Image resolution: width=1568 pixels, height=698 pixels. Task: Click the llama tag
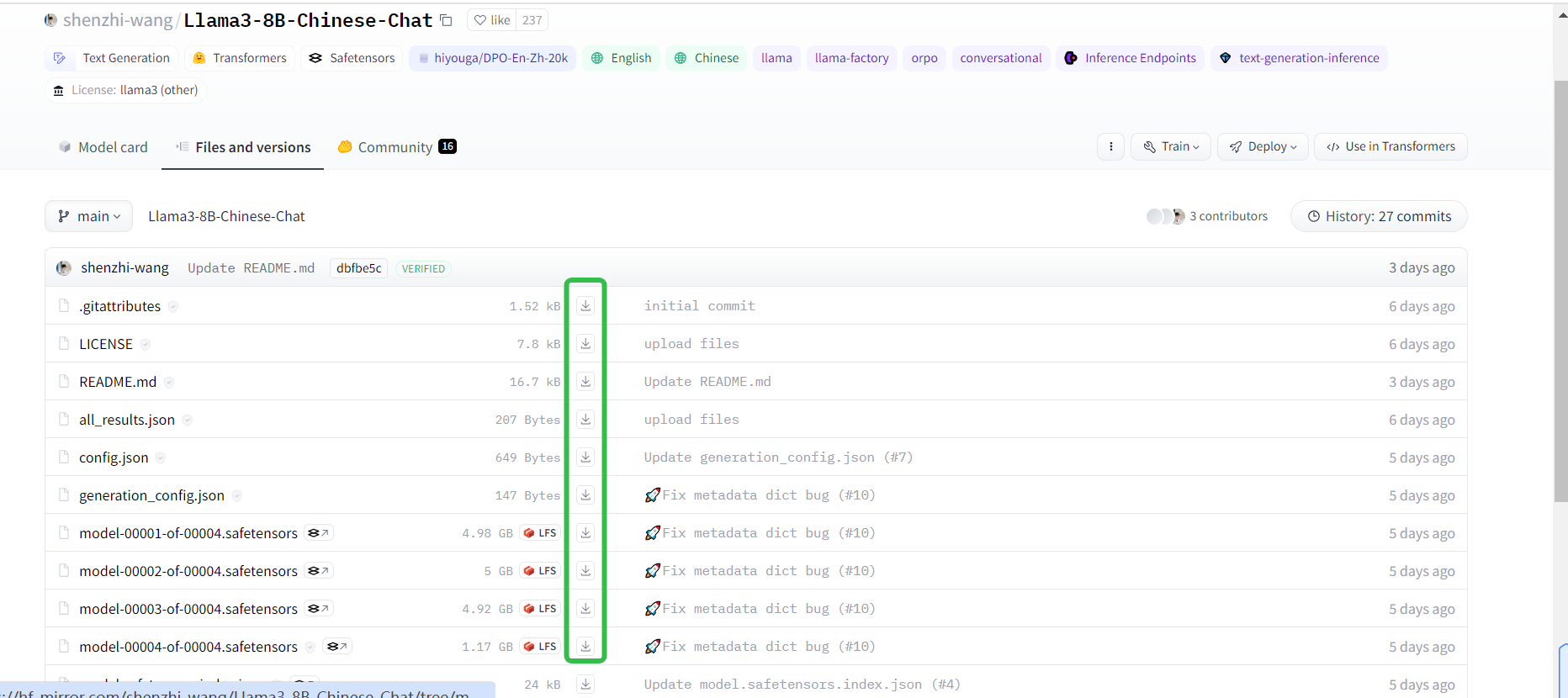776,58
